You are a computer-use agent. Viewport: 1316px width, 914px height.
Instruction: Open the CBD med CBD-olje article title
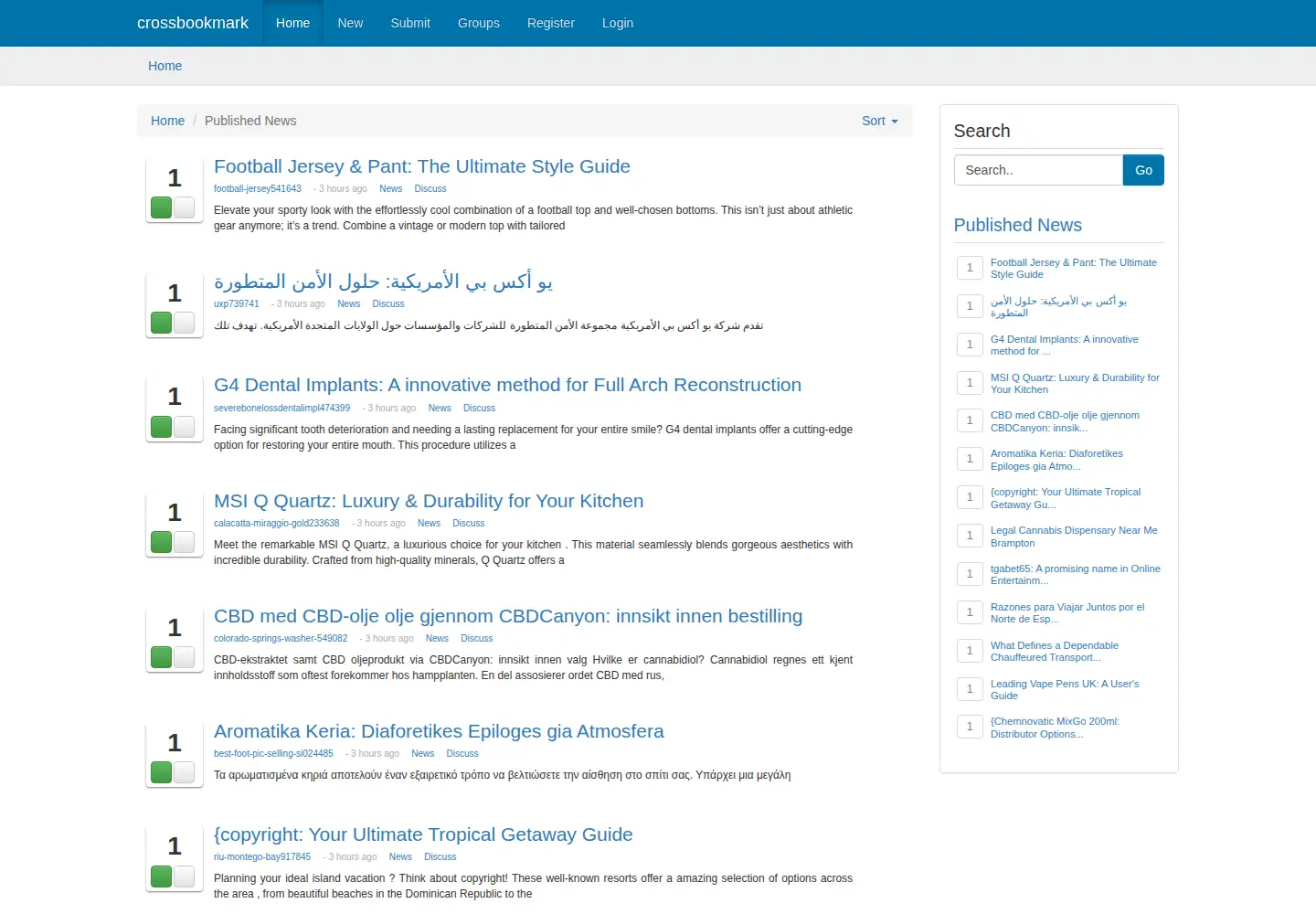(508, 616)
